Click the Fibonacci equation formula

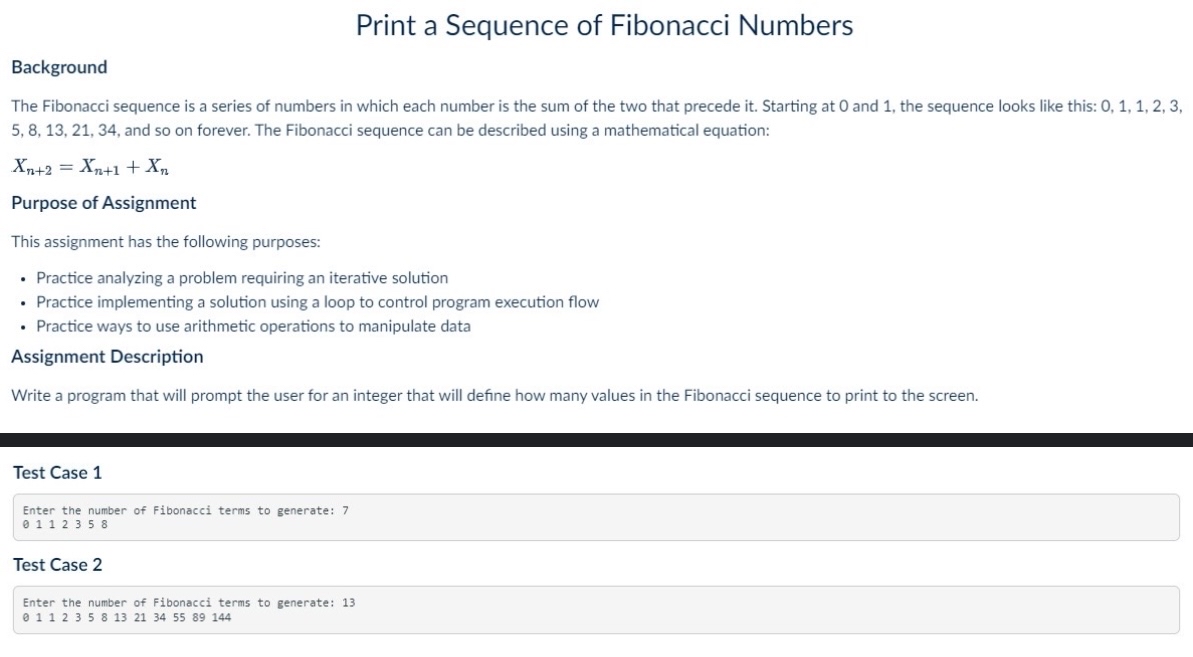pyautogui.click(x=90, y=167)
